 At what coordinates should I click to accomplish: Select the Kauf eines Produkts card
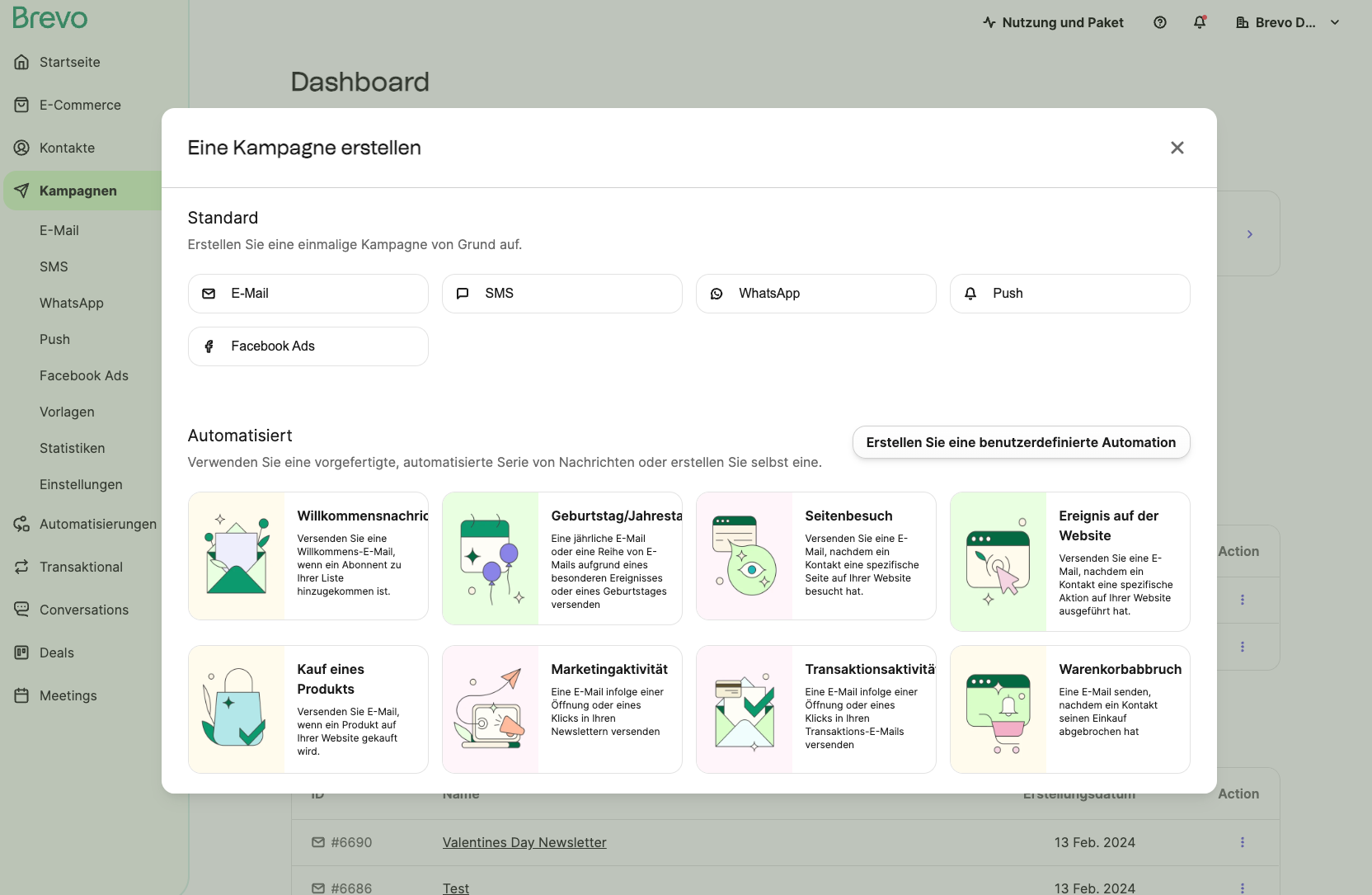click(x=308, y=709)
